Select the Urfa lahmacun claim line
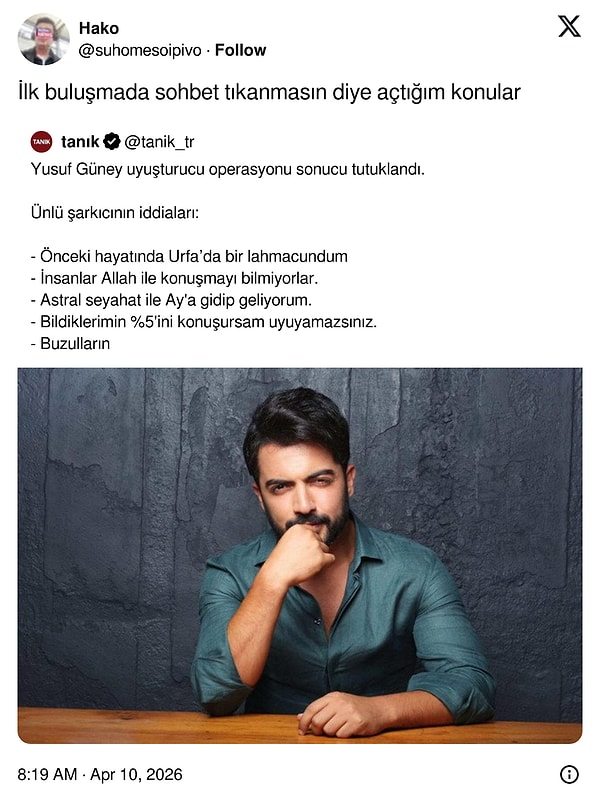The width and height of the screenshot is (600, 805). click(x=189, y=256)
